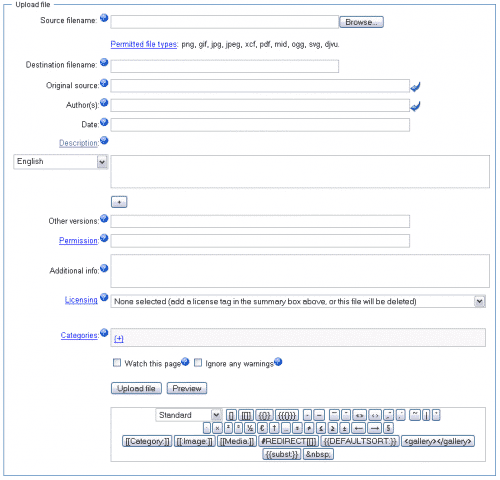500x480 pixels.
Task: Open the Categories link
Action: pos(79,335)
